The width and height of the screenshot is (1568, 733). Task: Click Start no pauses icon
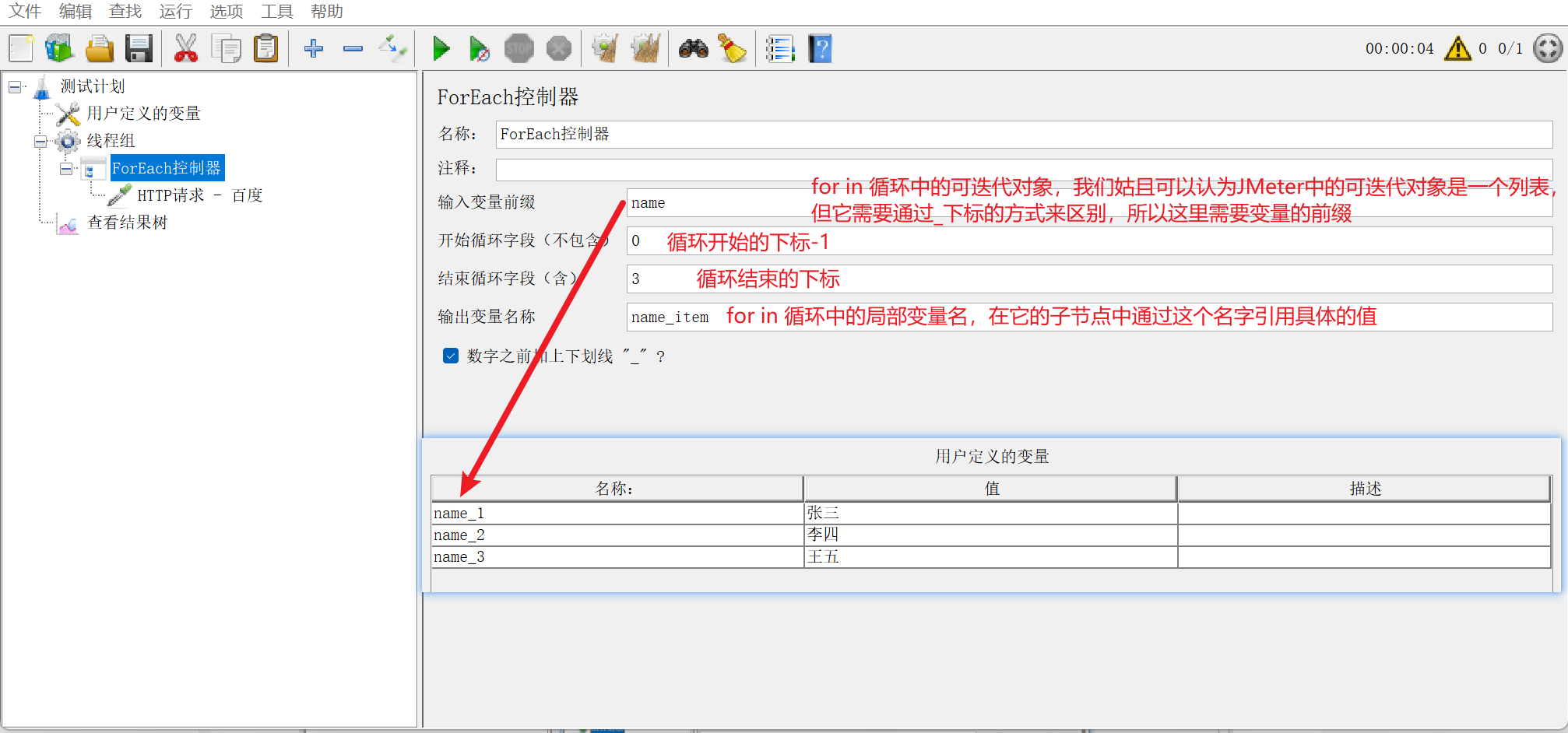[x=480, y=48]
